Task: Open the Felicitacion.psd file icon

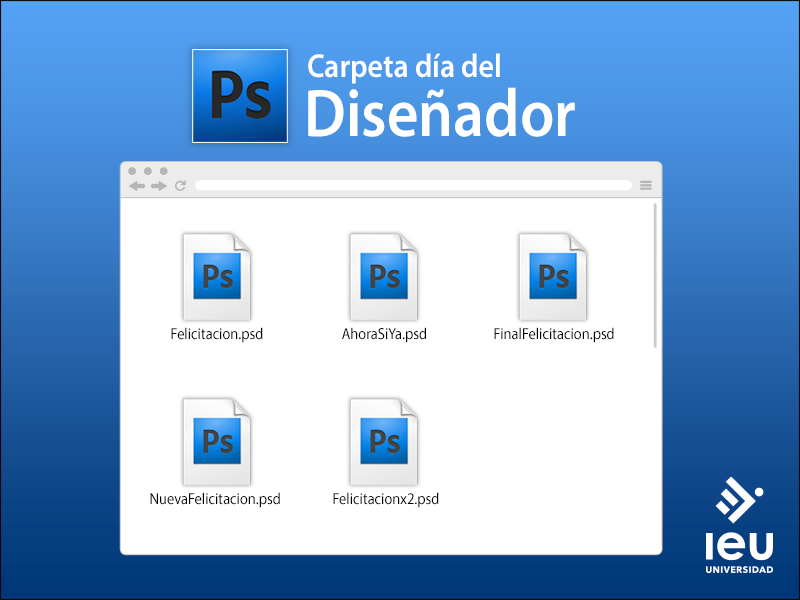Action: pyautogui.click(x=217, y=277)
